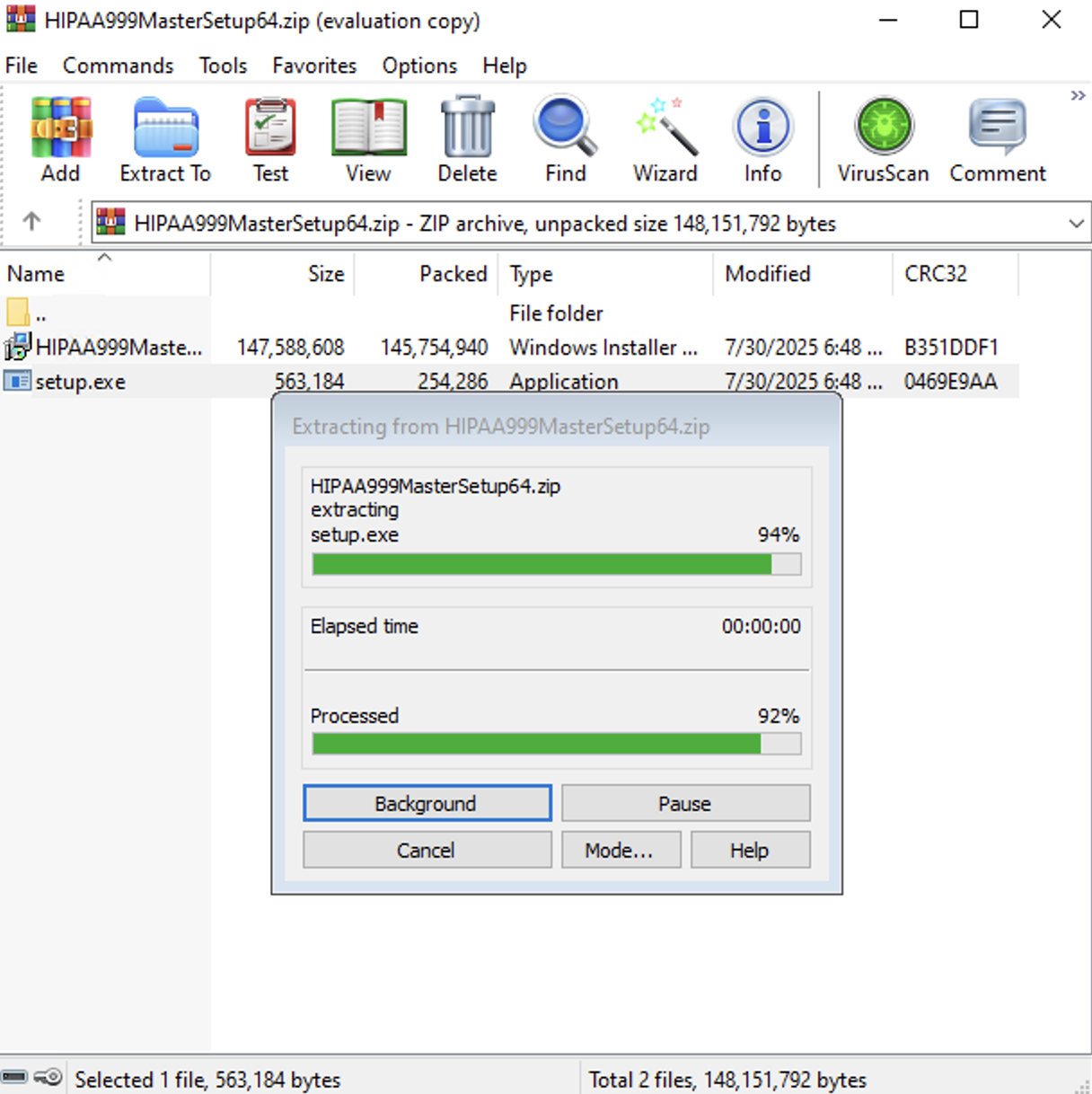Open the File menu

[22, 66]
